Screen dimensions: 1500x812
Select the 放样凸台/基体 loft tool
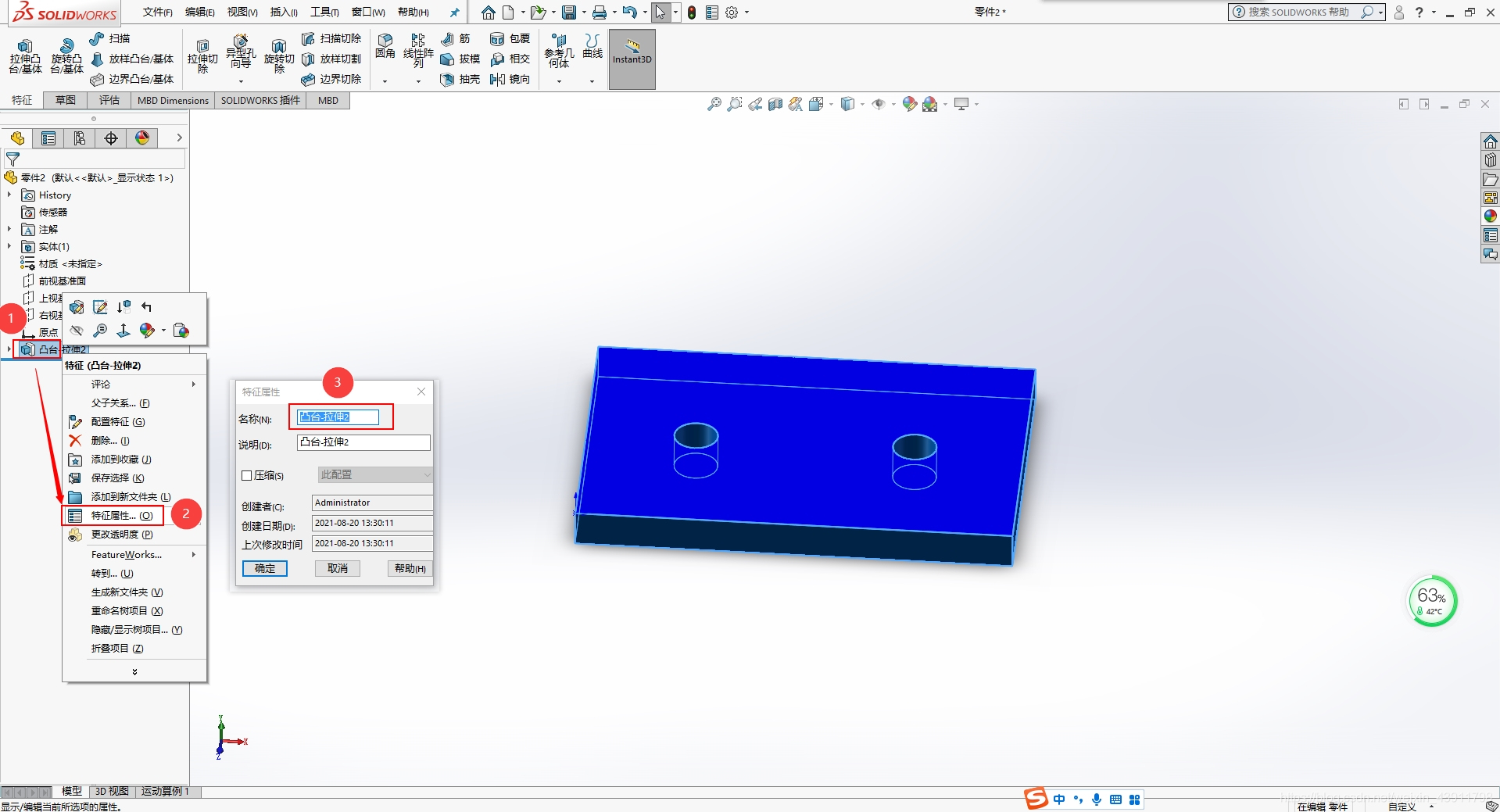pyautogui.click(x=131, y=59)
